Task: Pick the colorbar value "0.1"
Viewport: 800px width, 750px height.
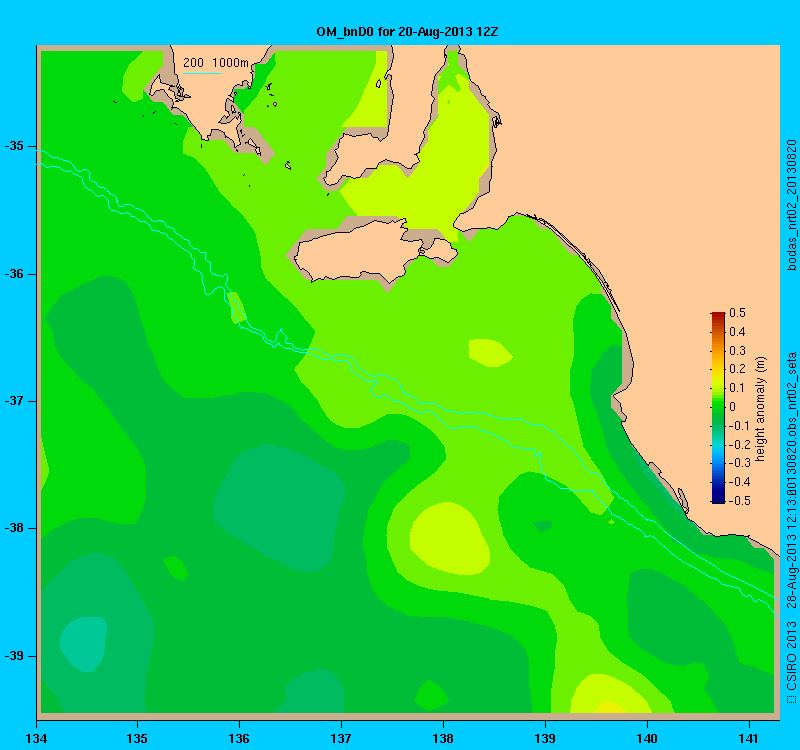Action: point(738,388)
